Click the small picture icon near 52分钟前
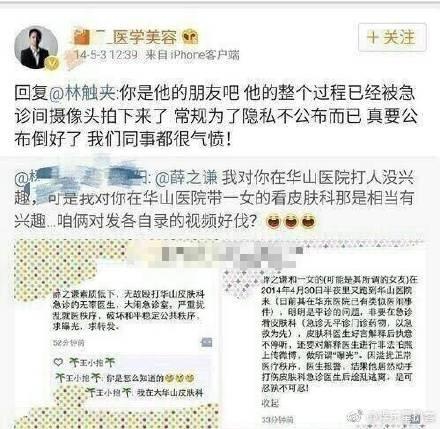 tap(206, 342)
